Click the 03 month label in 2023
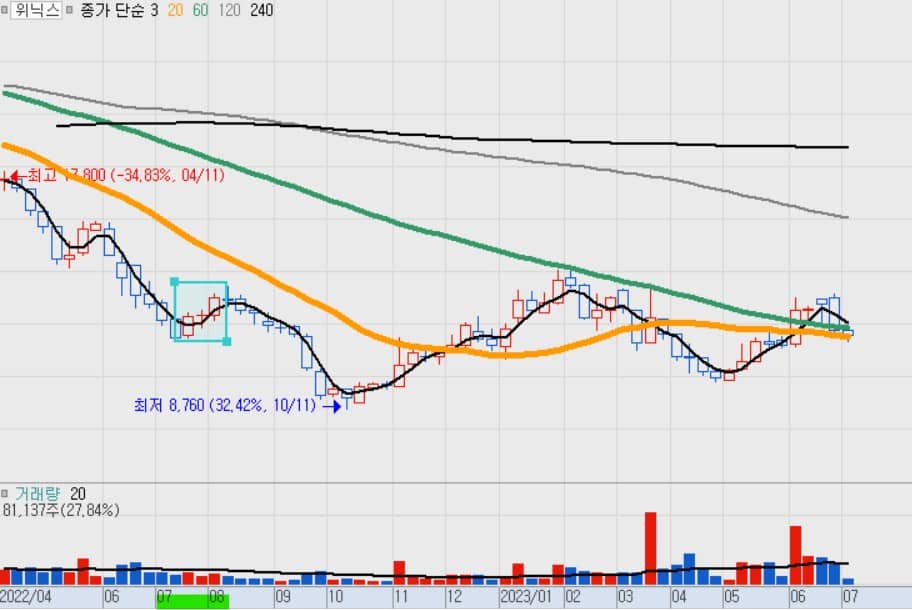Screen dimensions: 912x610 pyautogui.click(x=625, y=597)
